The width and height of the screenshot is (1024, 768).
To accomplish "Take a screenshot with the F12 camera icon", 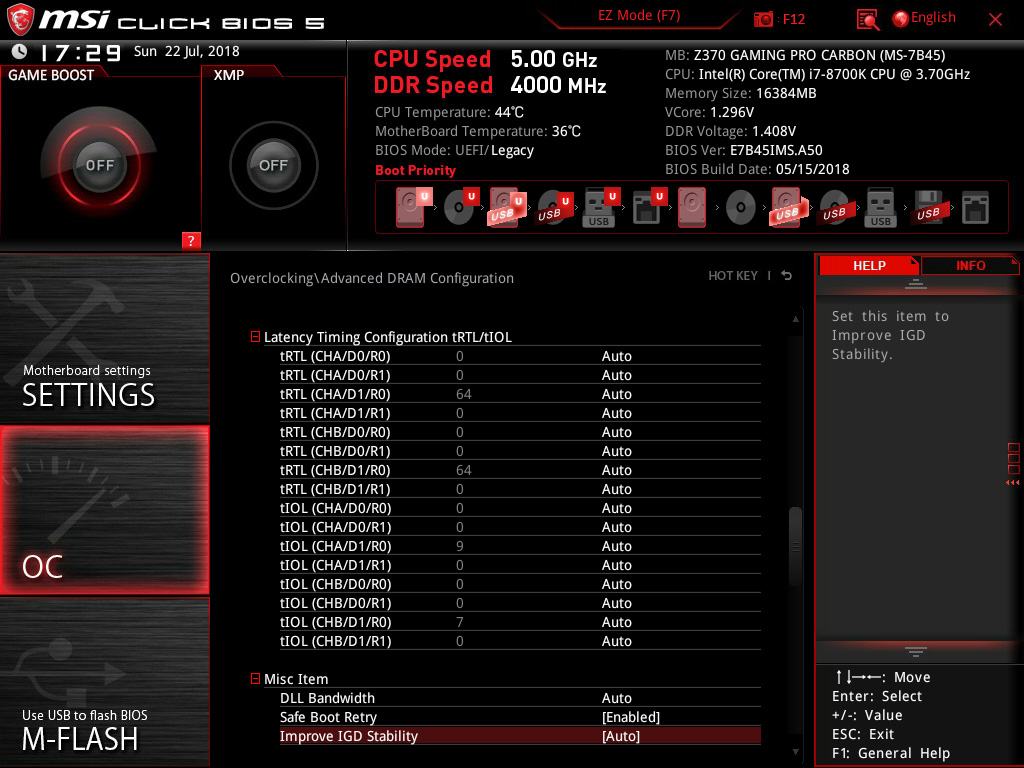I will click(x=763, y=19).
